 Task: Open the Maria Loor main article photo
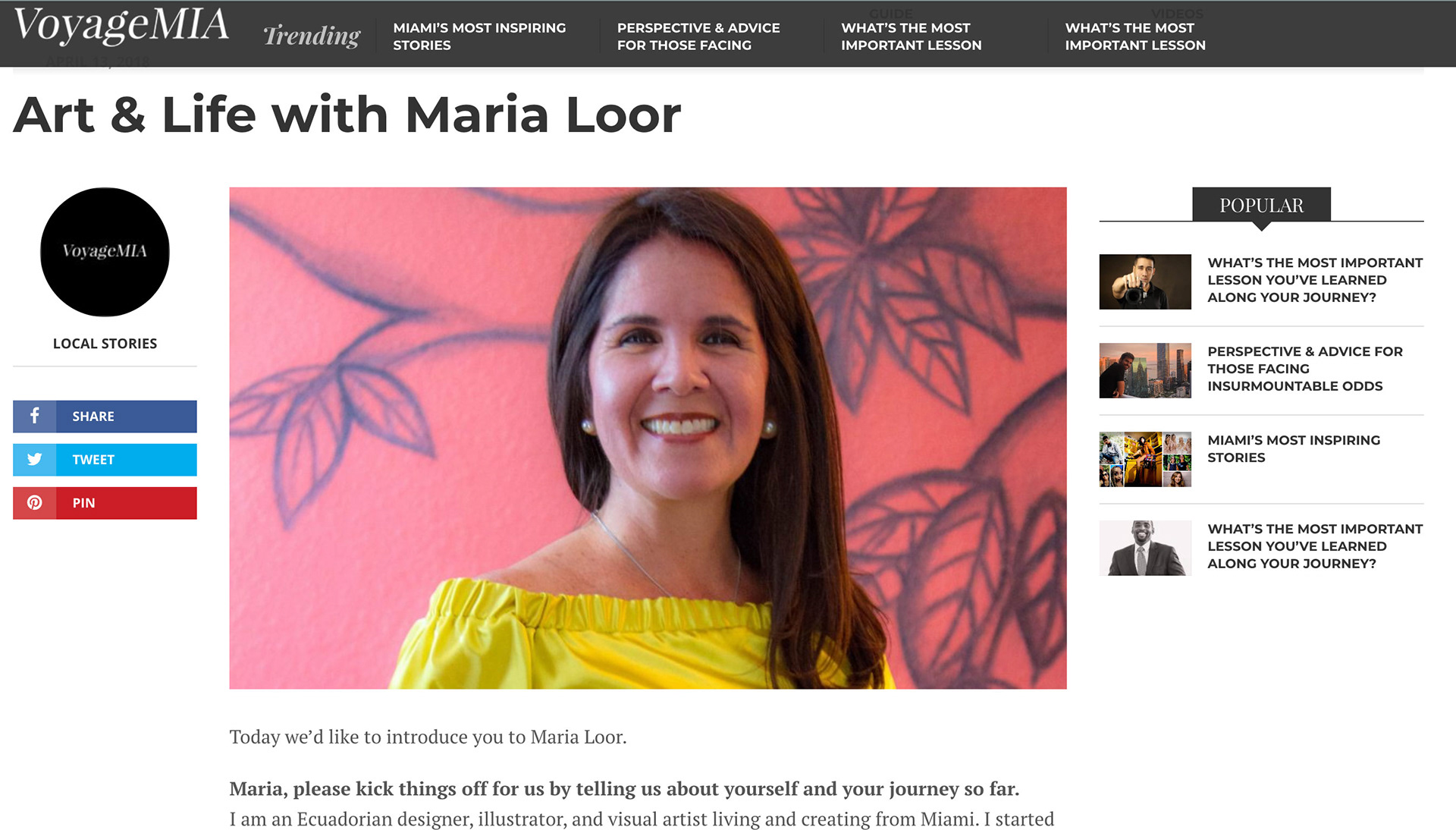(648, 438)
